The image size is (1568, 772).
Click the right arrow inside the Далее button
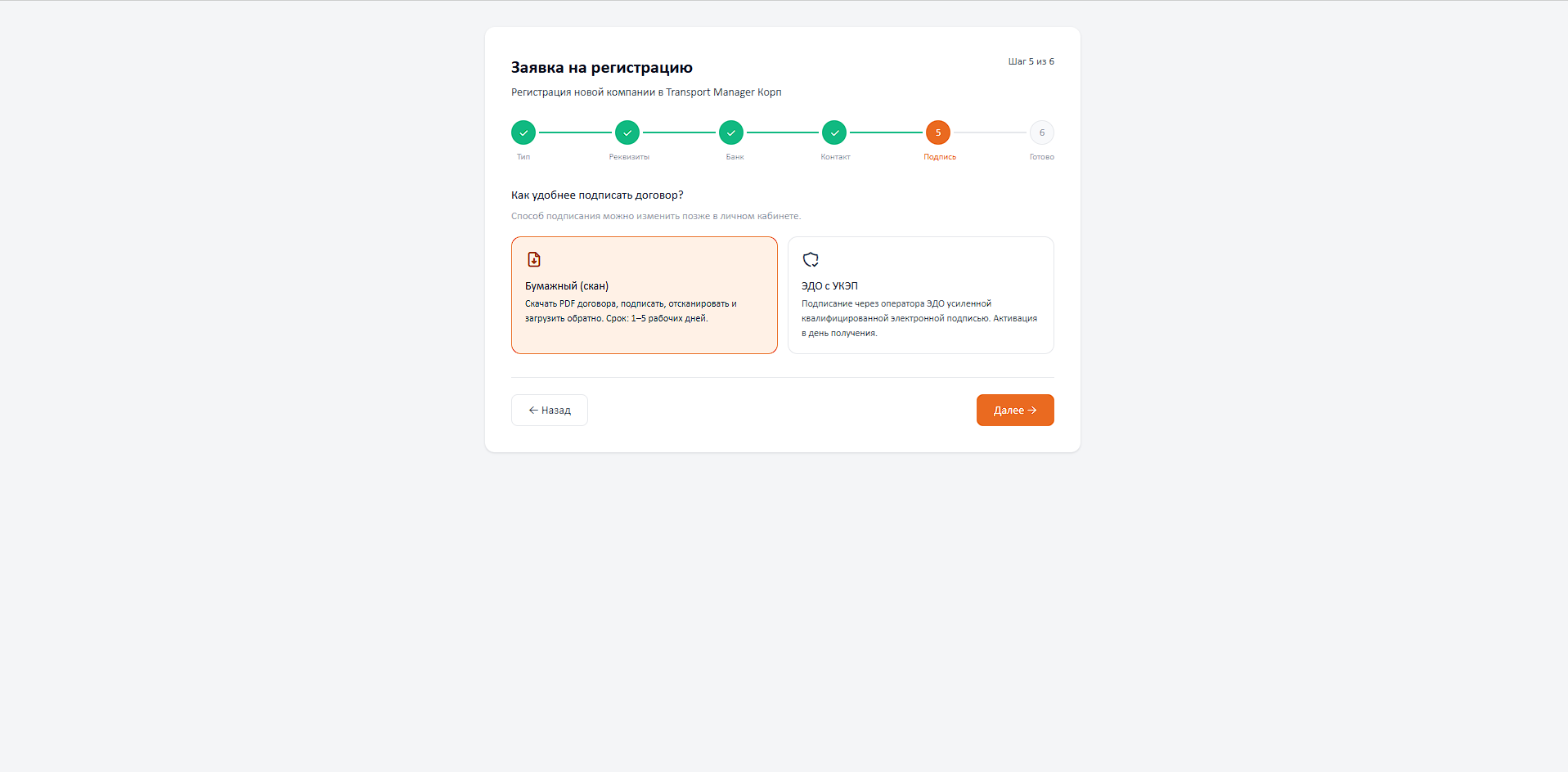(x=1032, y=411)
